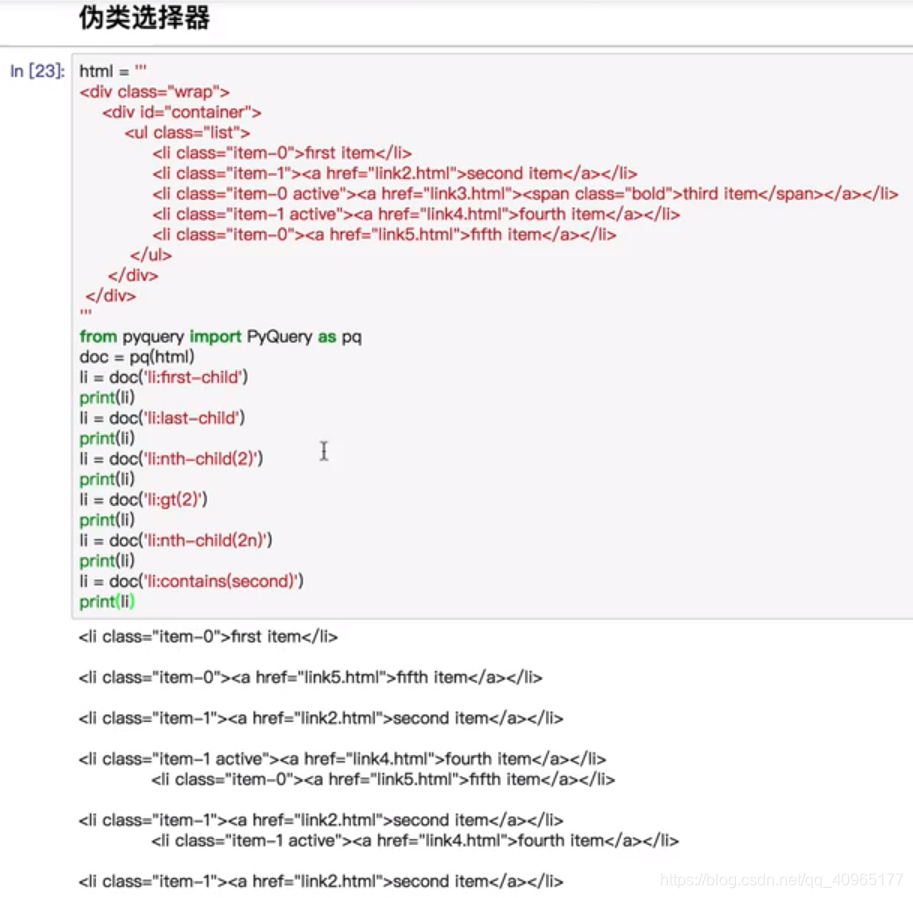Click the li:gt(2) selector line
913x898 pixels.
[x=143, y=500]
